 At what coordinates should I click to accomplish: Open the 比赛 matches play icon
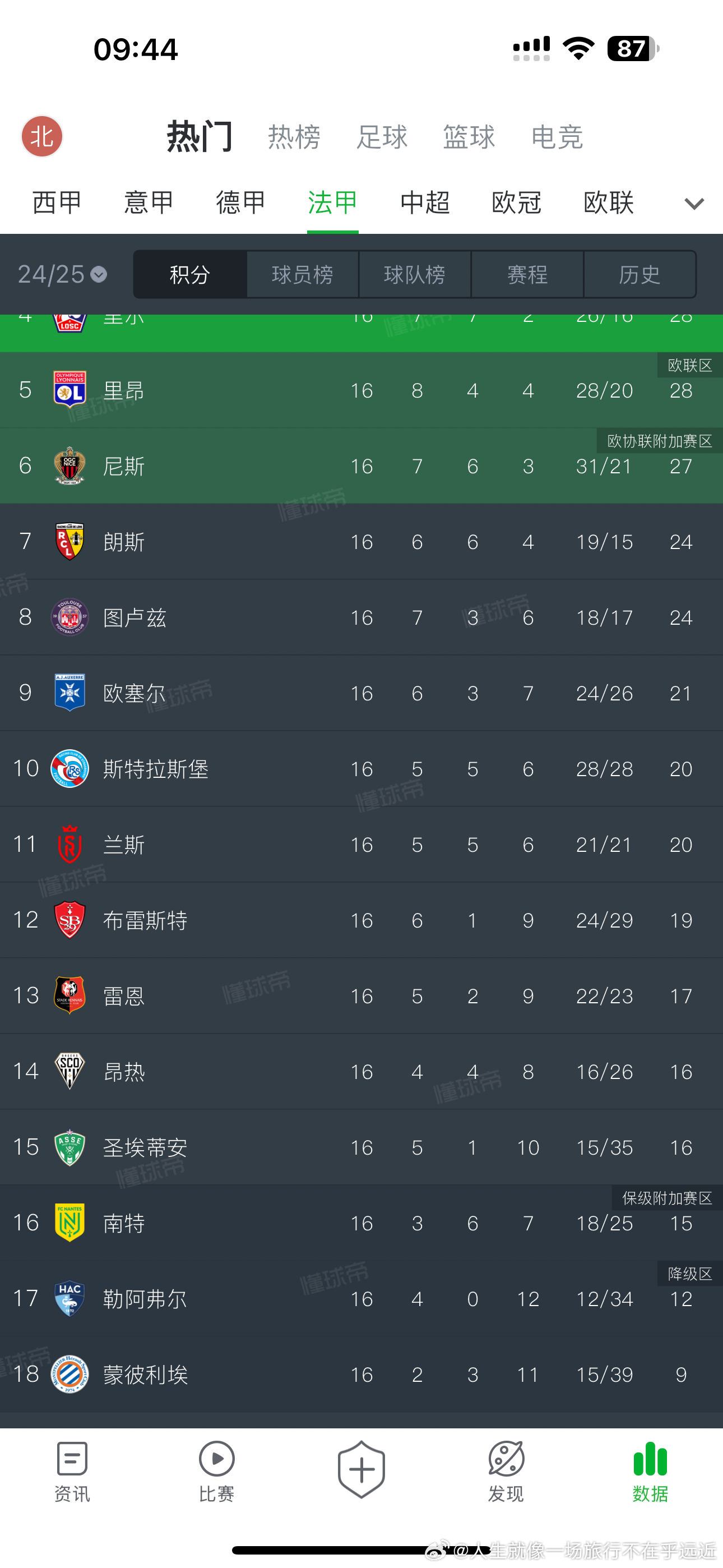[x=217, y=1459]
